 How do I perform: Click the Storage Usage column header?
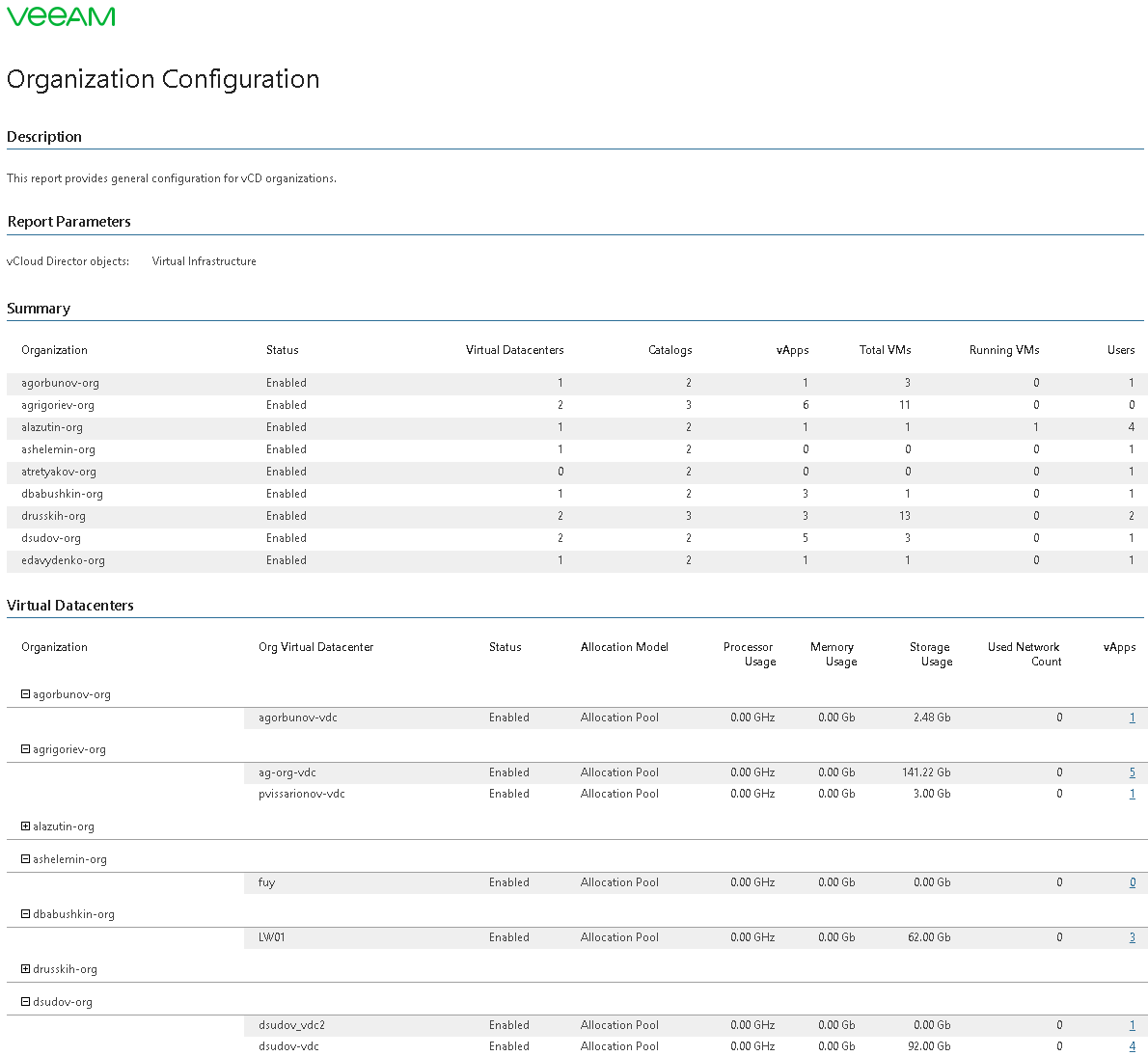coord(931,654)
